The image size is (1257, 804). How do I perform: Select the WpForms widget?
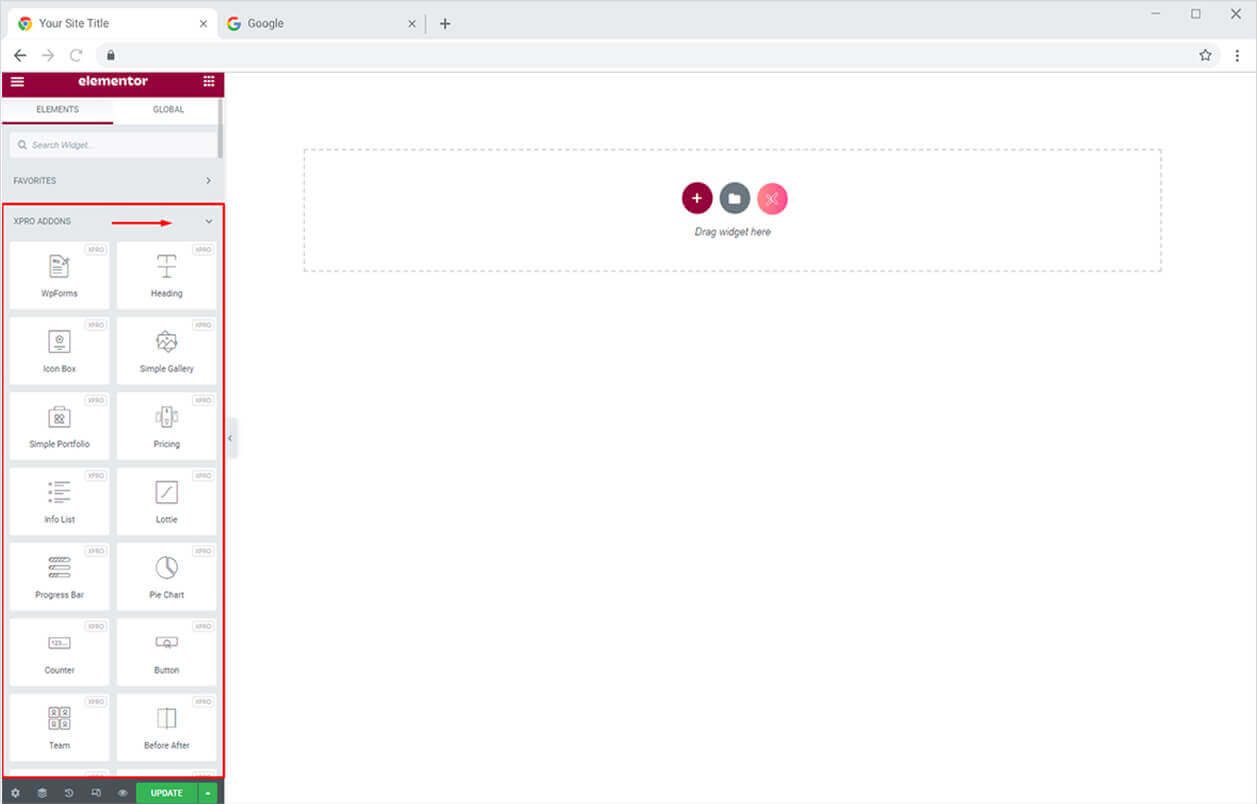click(59, 275)
